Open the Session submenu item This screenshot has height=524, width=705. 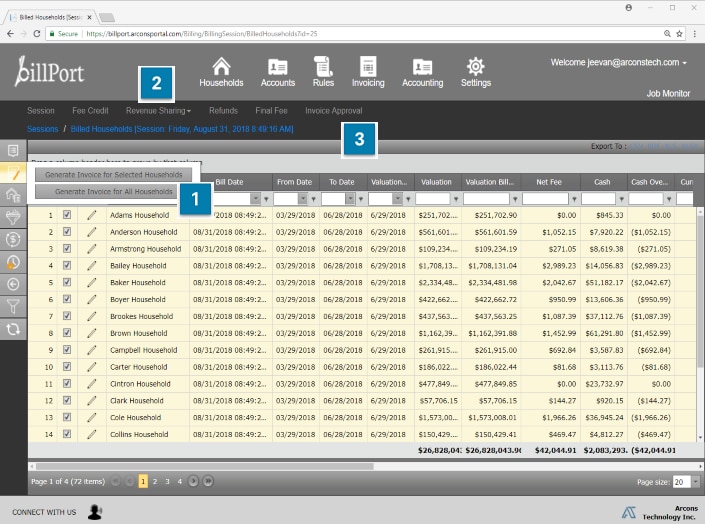tap(40, 111)
